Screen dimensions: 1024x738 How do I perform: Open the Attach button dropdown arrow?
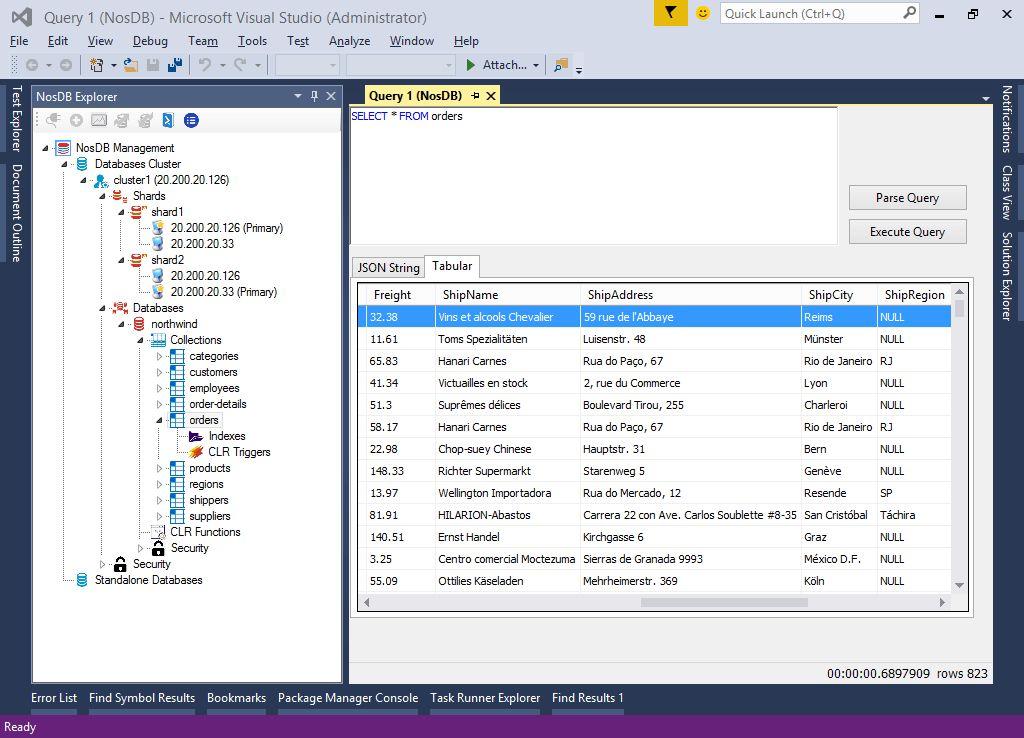click(536, 65)
